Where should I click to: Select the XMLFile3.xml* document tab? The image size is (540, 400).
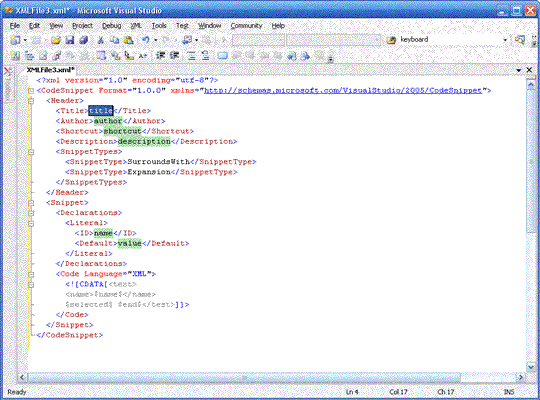point(51,70)
